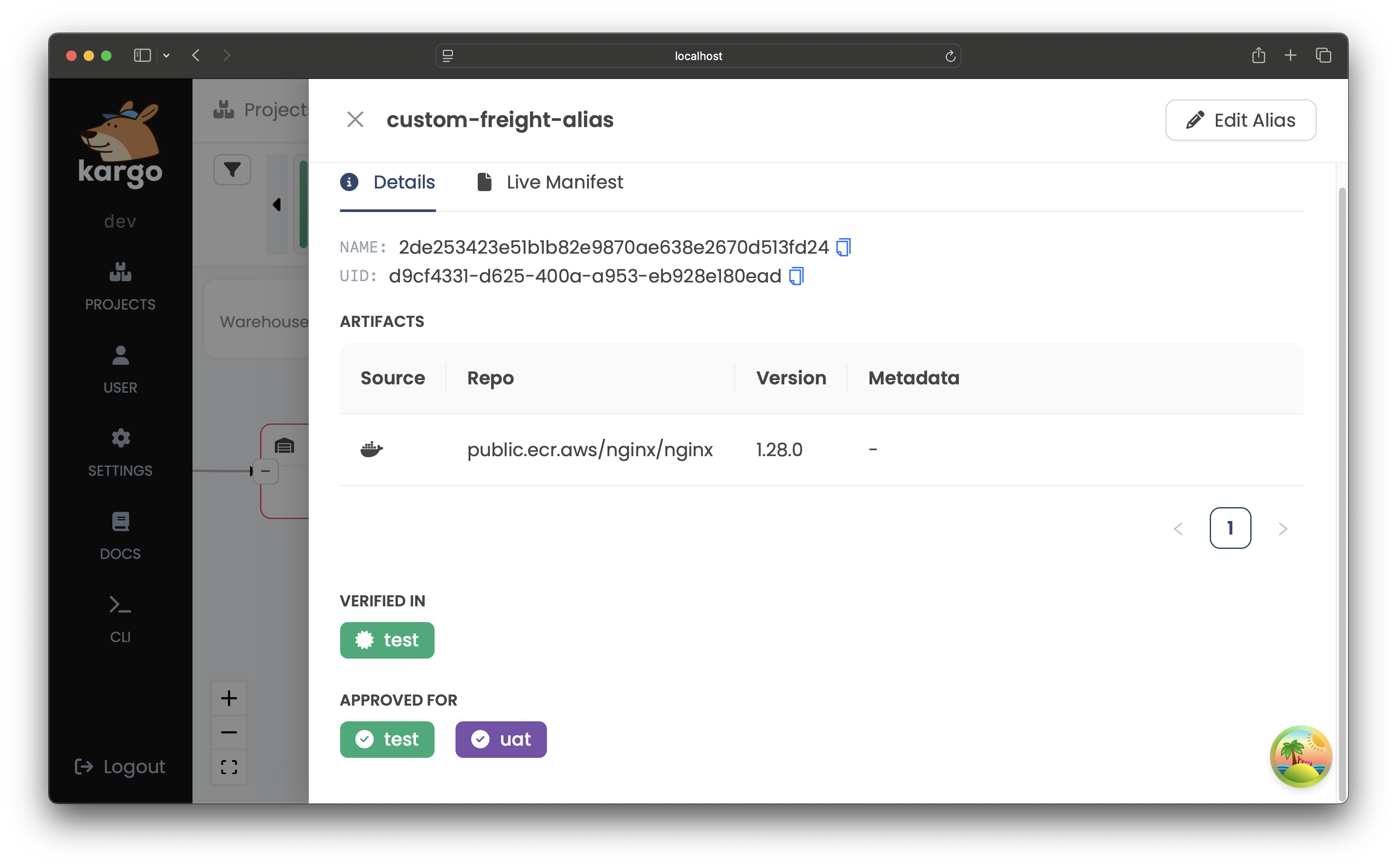Click the filter funnel icon
This screenshot has height=868, width=1397.
tap(232, 169)
